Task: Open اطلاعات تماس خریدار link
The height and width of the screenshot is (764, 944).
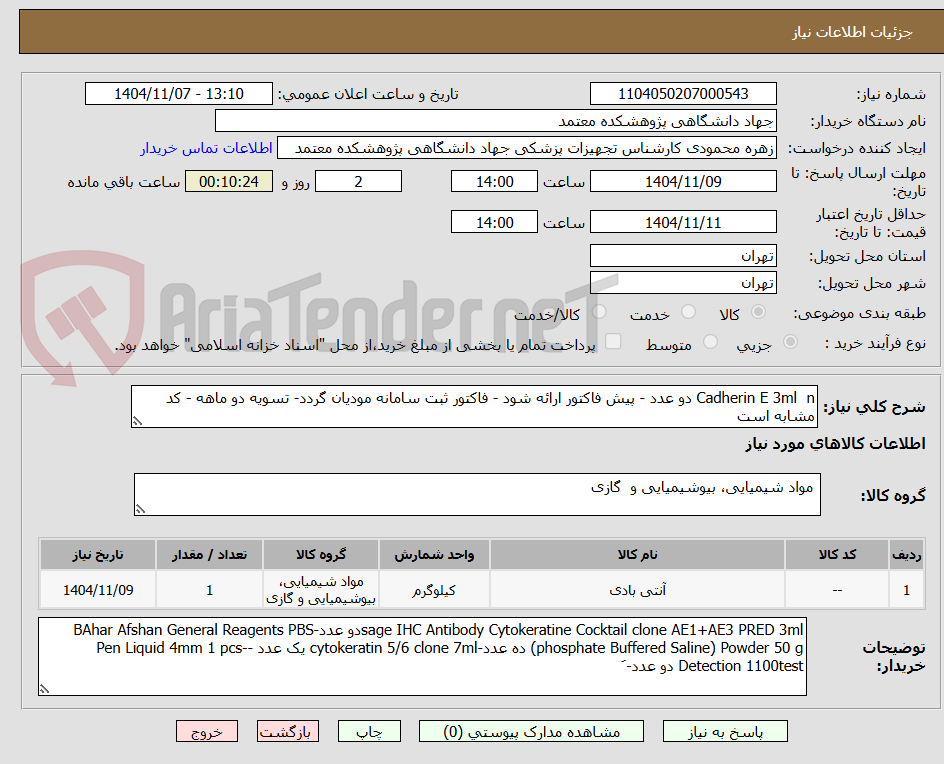Action: tap(206, 148)
